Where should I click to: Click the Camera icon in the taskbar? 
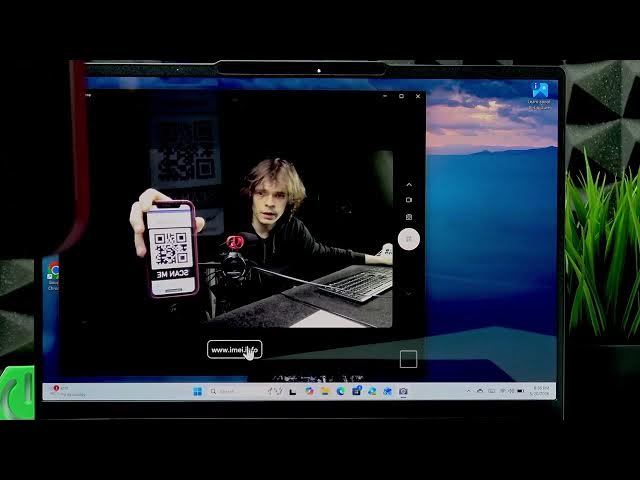(403, 391)
